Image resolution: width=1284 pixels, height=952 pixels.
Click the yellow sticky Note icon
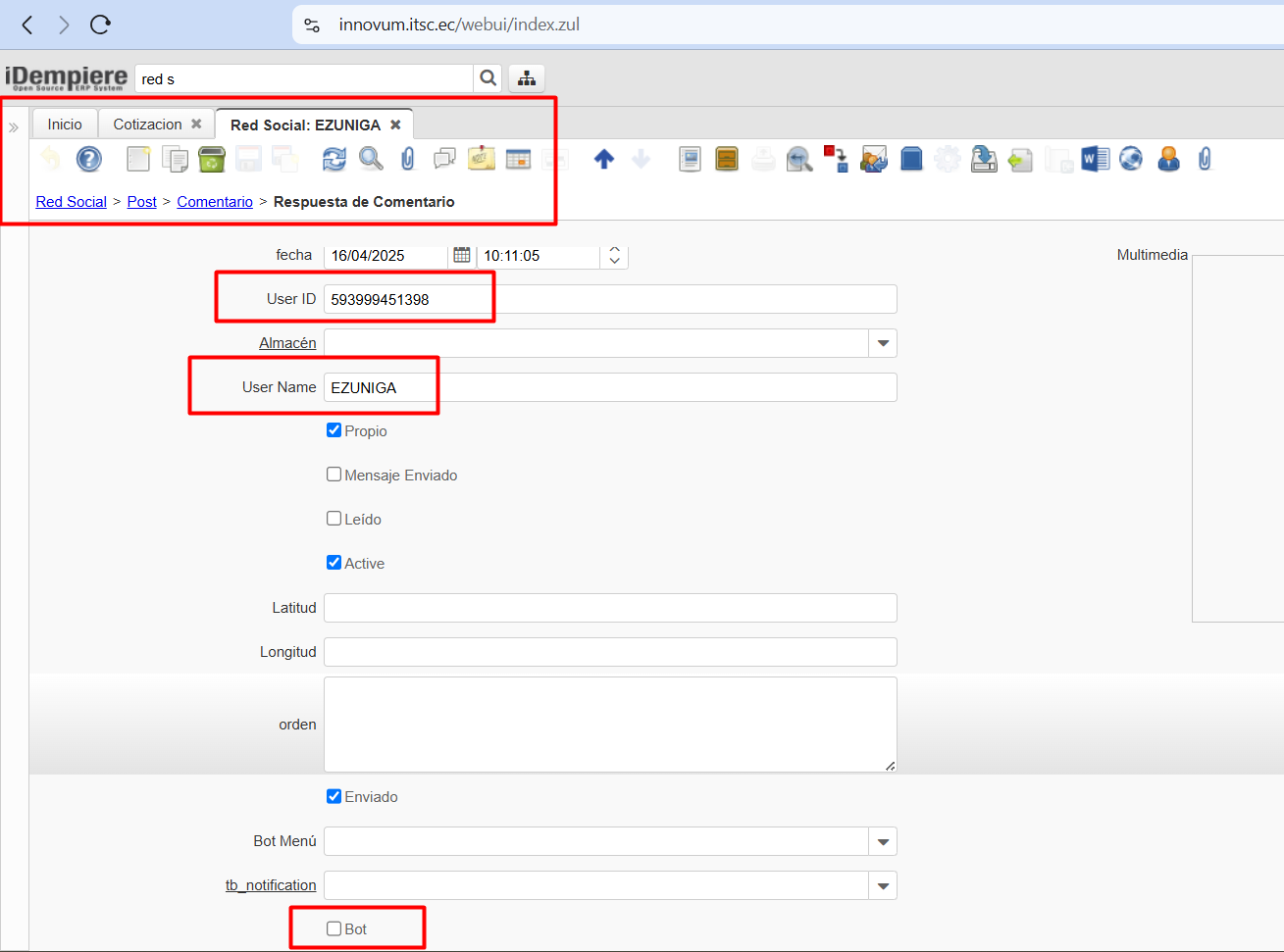(x=482, y=159)
